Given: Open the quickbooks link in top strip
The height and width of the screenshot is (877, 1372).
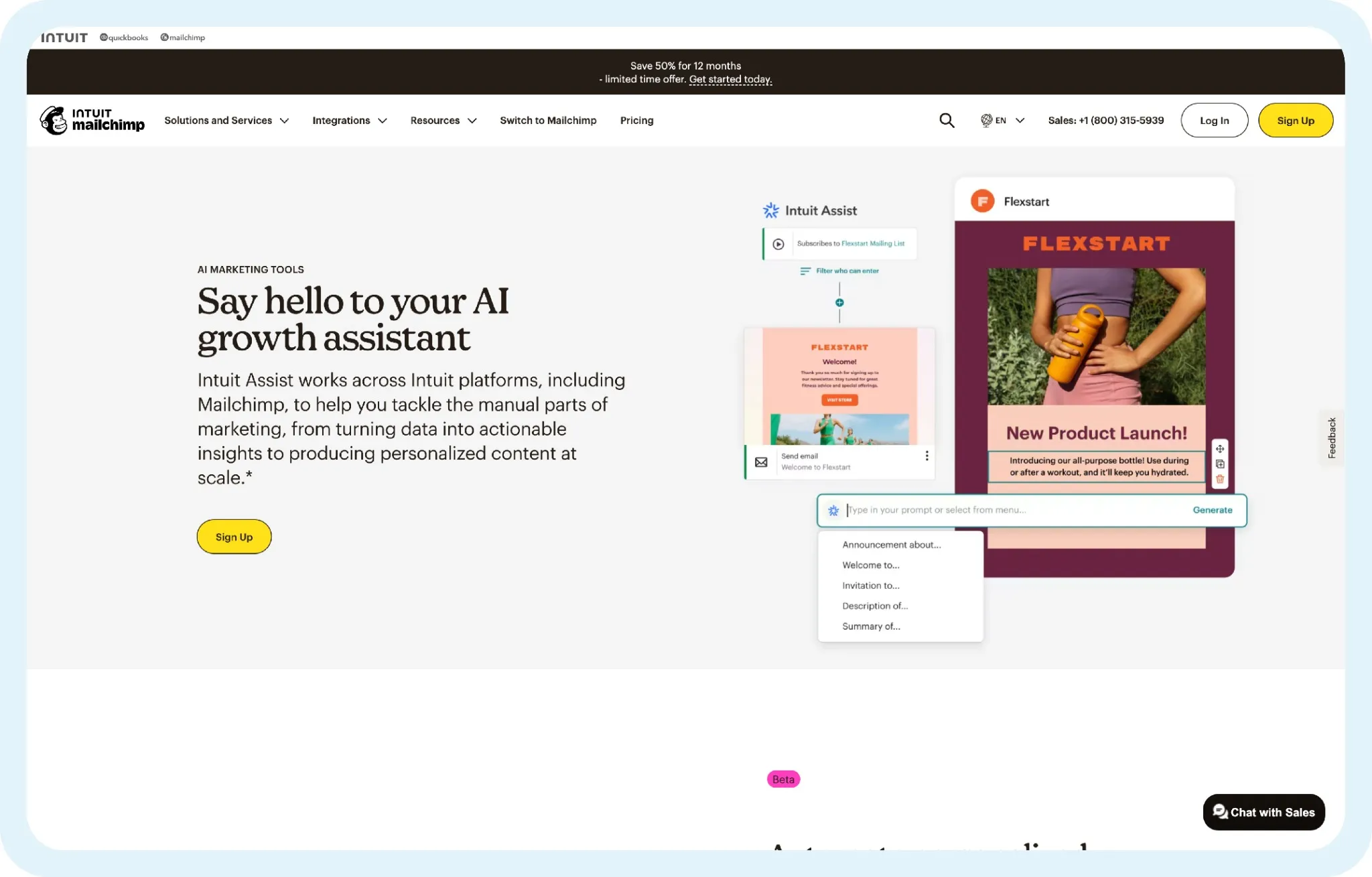Looking at the screenshot, I should point(124,38).
